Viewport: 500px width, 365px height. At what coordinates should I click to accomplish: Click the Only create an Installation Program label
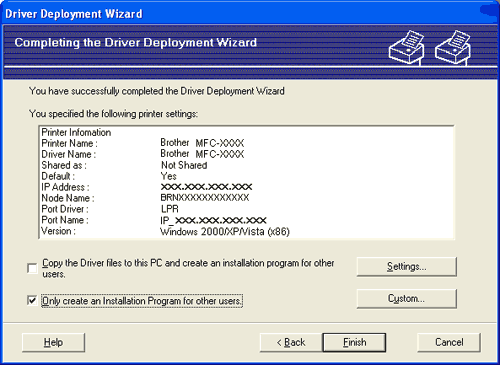[x=142, y=301]
